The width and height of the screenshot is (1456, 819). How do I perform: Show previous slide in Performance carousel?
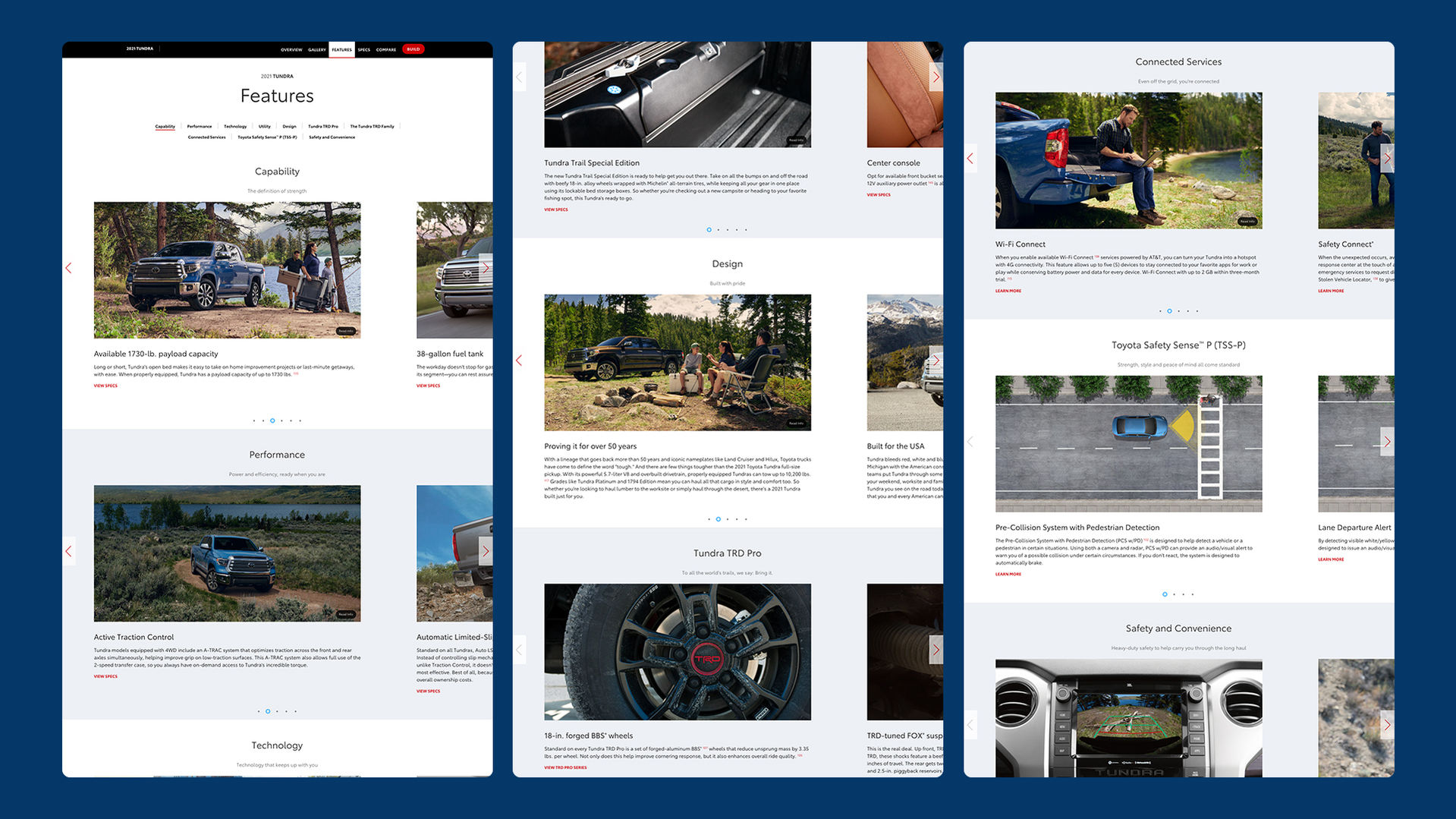(68, 551)
